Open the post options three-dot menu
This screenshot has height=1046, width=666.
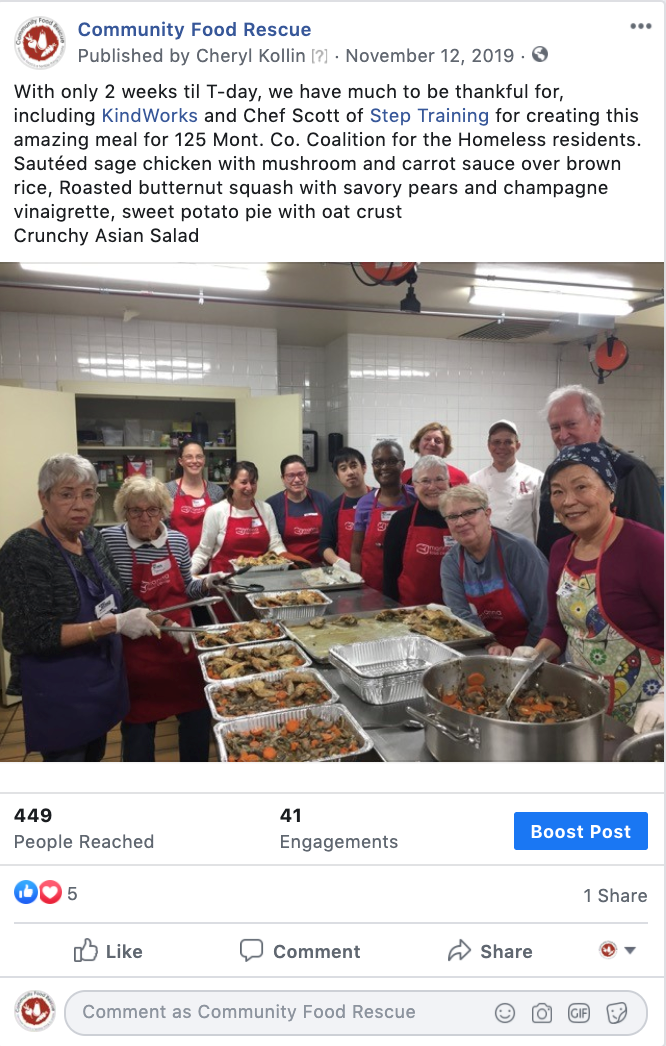tap(640, 26)
